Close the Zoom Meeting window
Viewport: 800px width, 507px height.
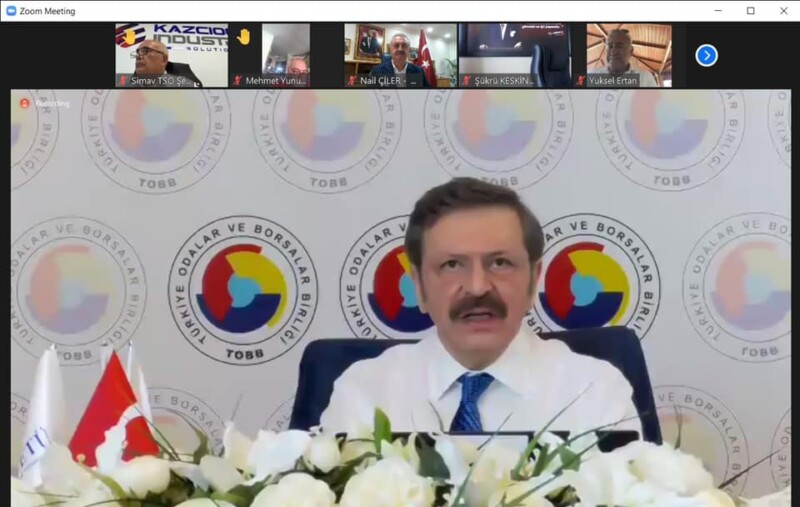[x=784, y=11]
